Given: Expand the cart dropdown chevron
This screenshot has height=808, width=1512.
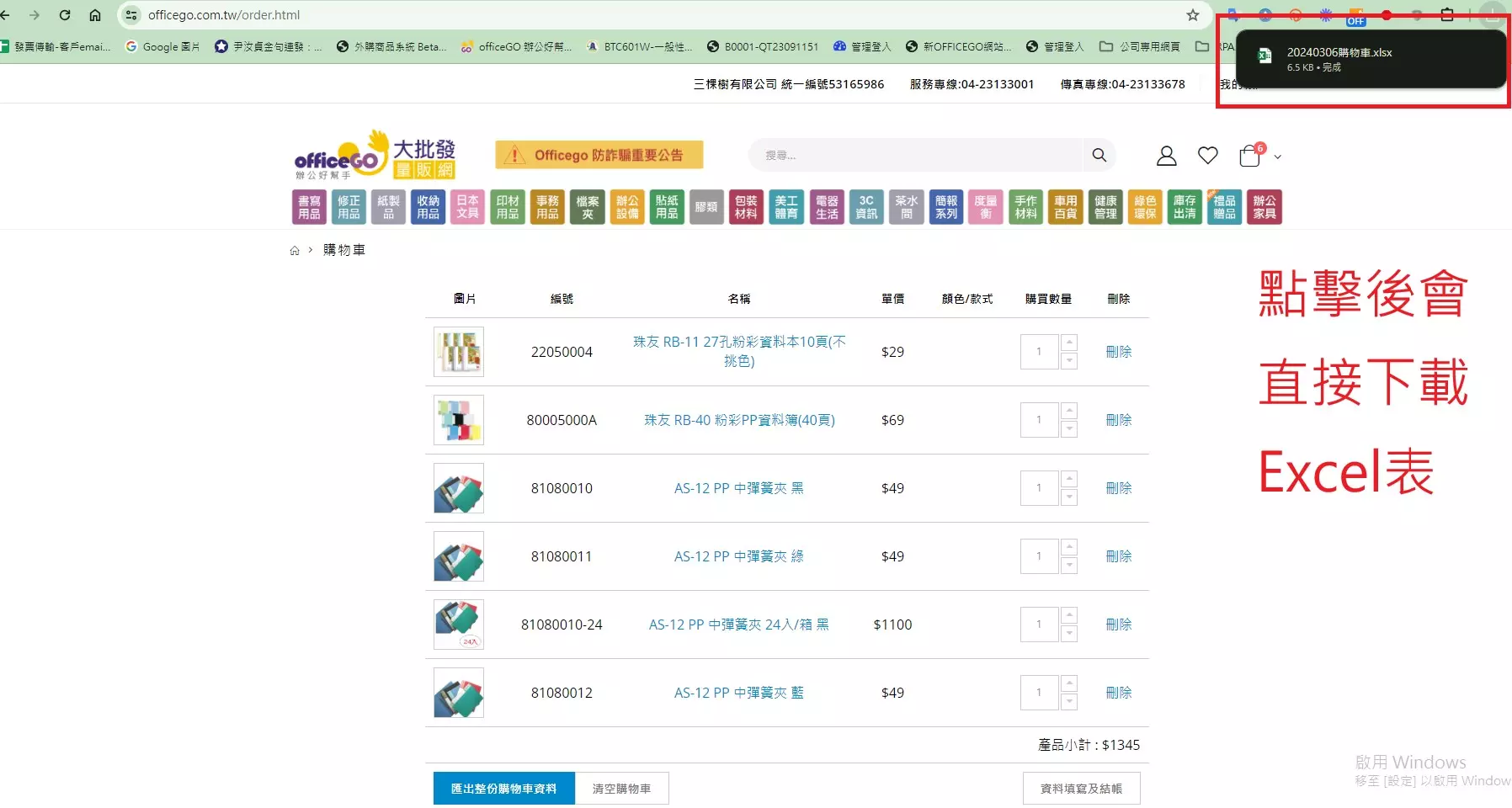Looking at the screenshot, I should [x=1277, y=157].
